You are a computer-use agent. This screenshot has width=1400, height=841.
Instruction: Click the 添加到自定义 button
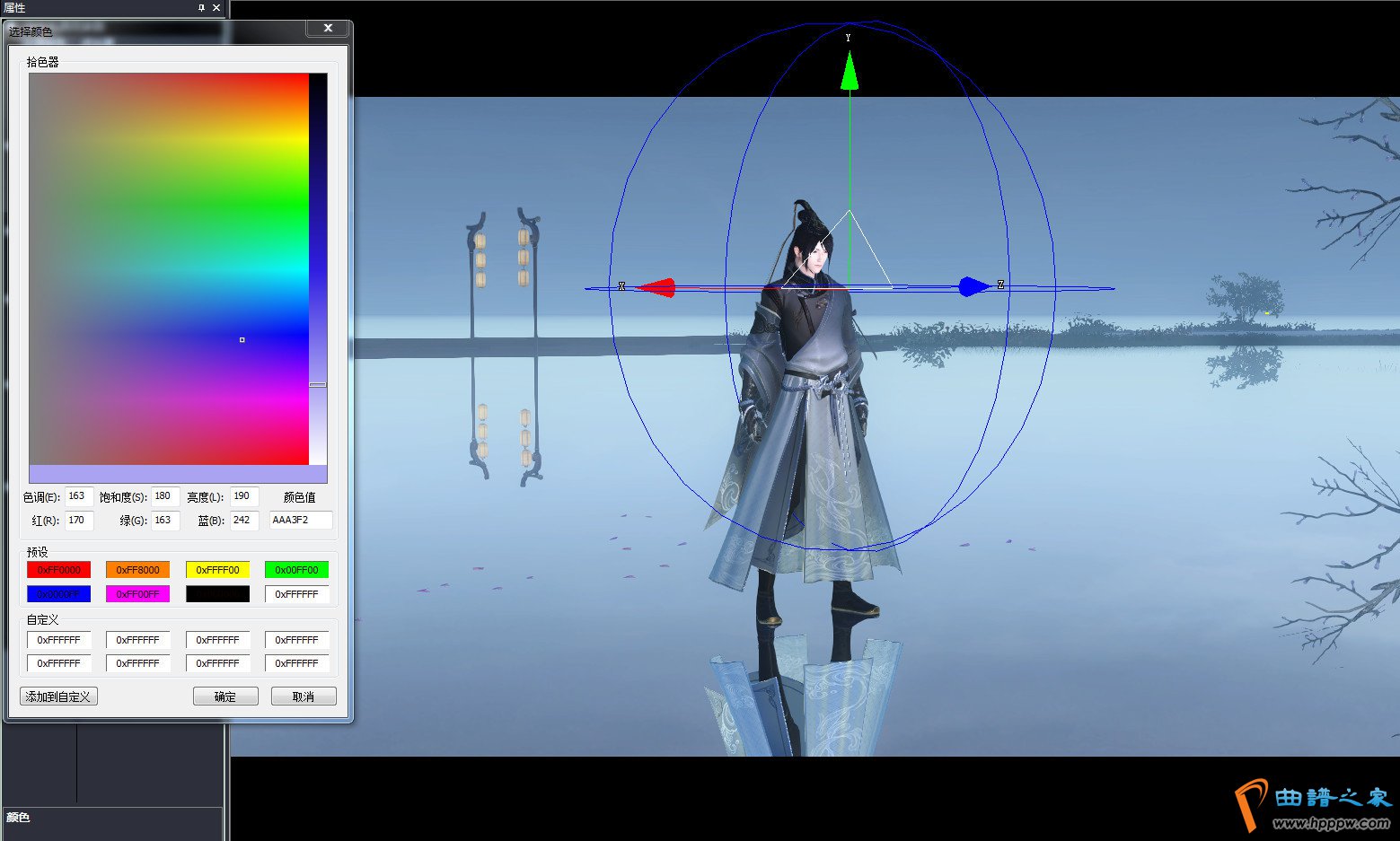[58, 696]
